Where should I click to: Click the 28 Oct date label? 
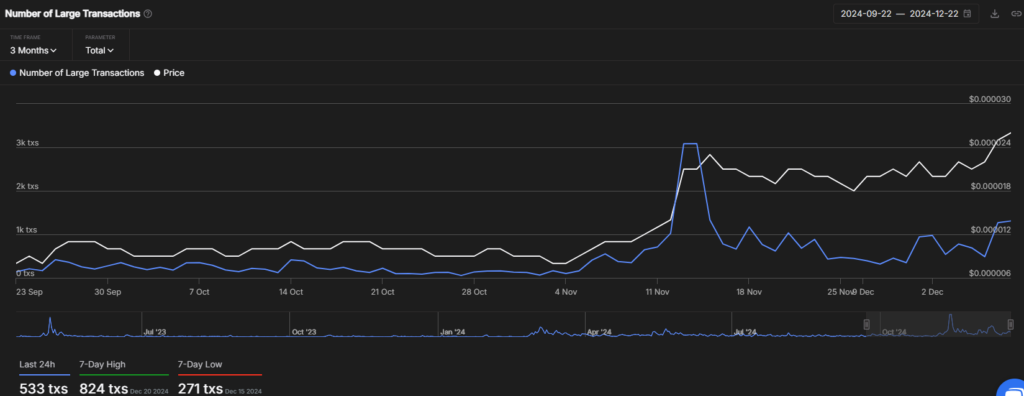point(474,292)
